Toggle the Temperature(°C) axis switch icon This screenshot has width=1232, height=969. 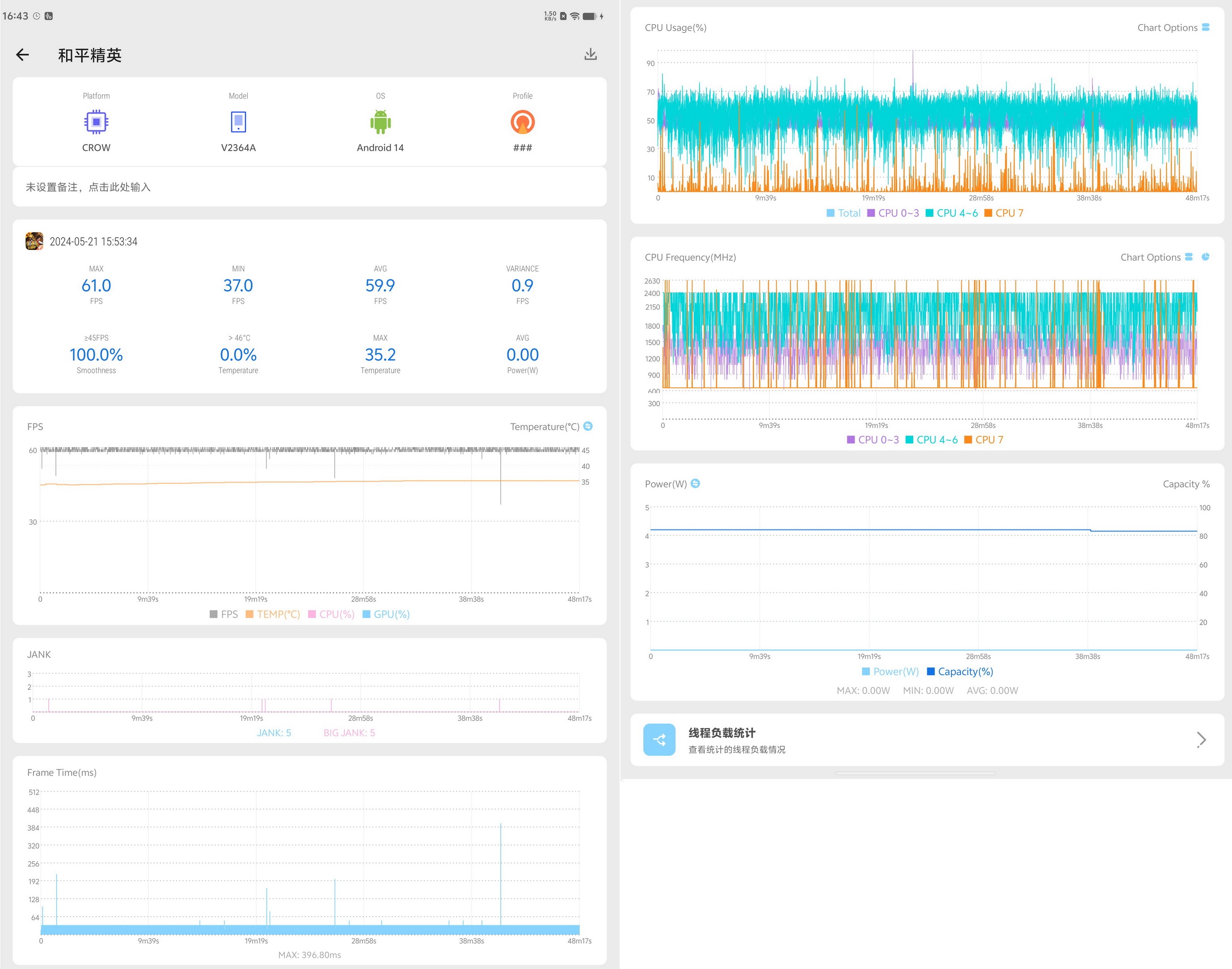pos(588,426)
